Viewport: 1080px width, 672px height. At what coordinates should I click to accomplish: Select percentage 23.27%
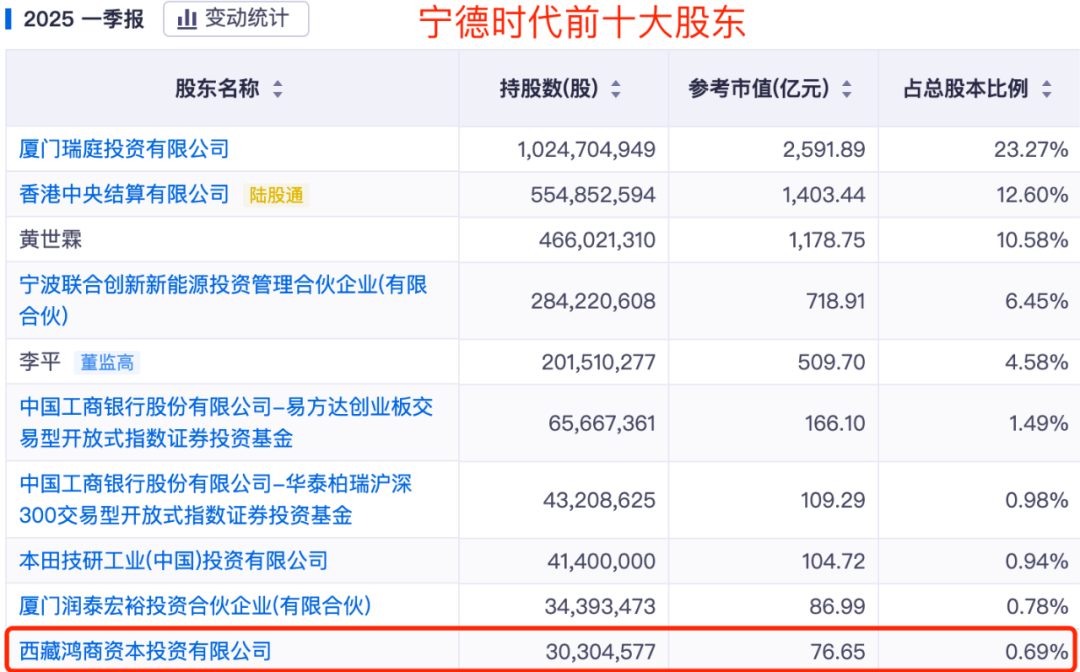click(x=1031, y=149)
